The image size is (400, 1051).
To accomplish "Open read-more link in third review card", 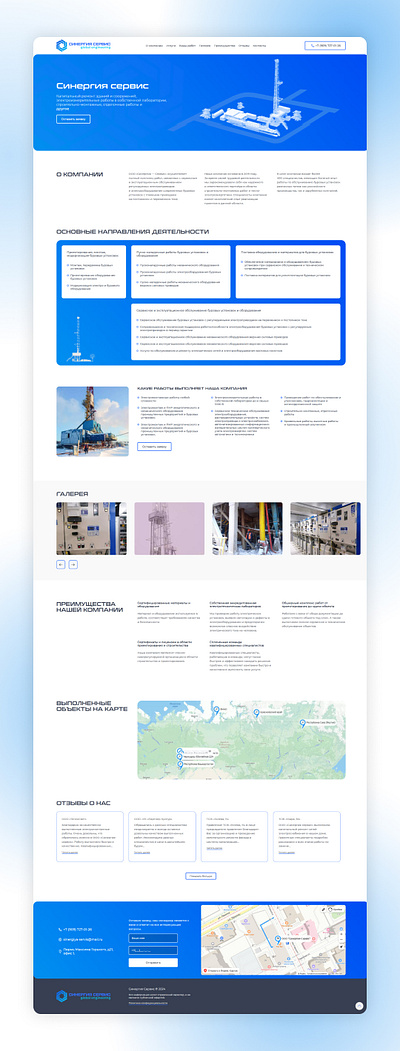I will click(214, 848).
